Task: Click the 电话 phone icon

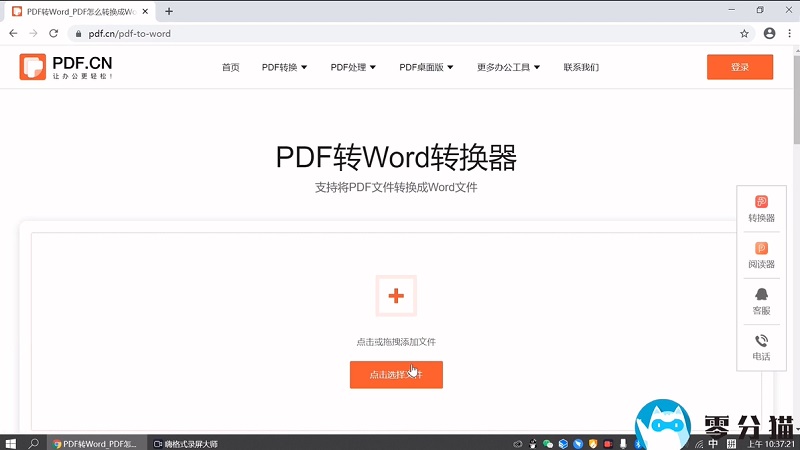Action: pyautogui.click(x=761, y=346)
